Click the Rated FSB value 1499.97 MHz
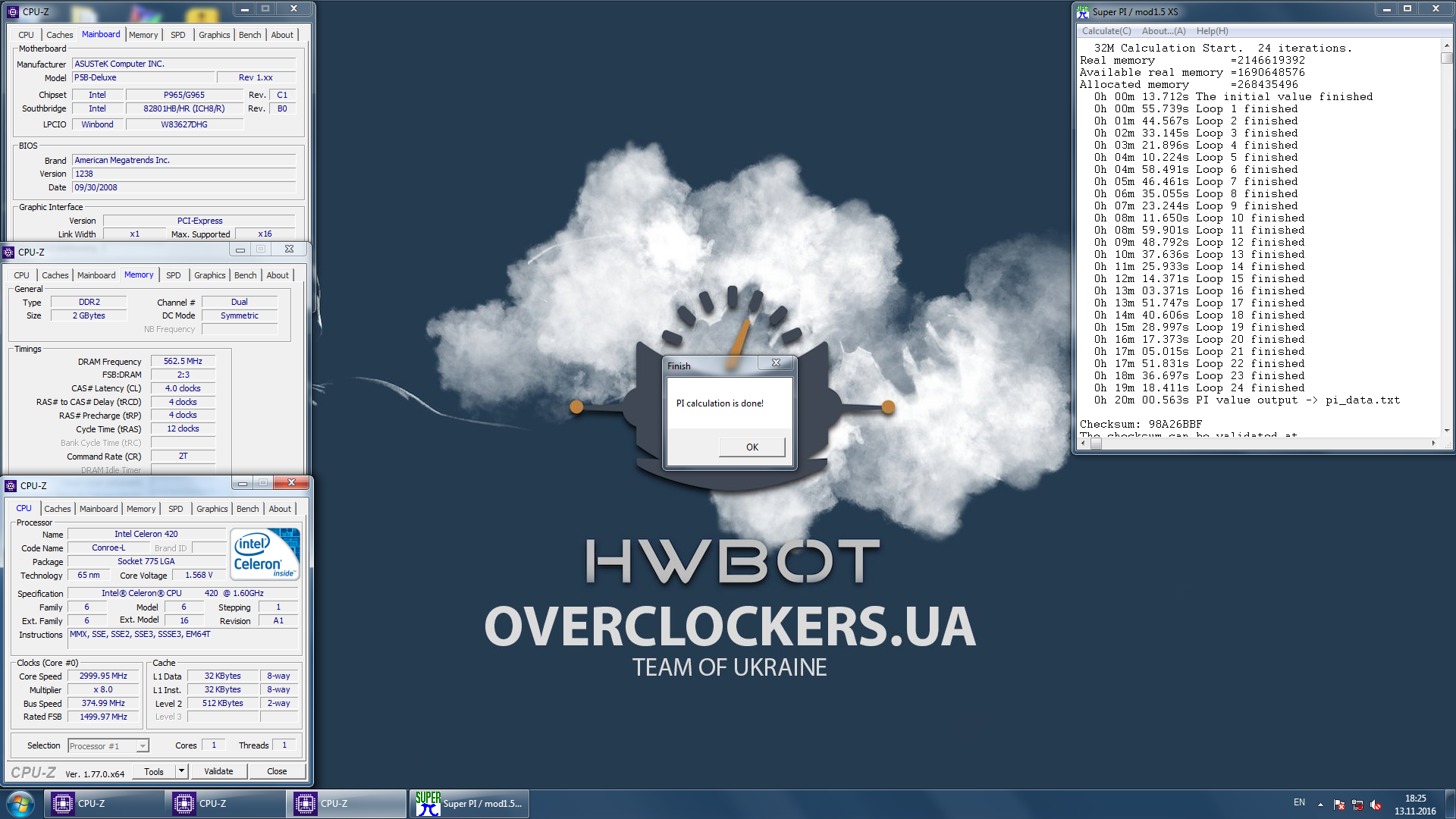This screenshot has width=1456, height=819. pos(103,717)
